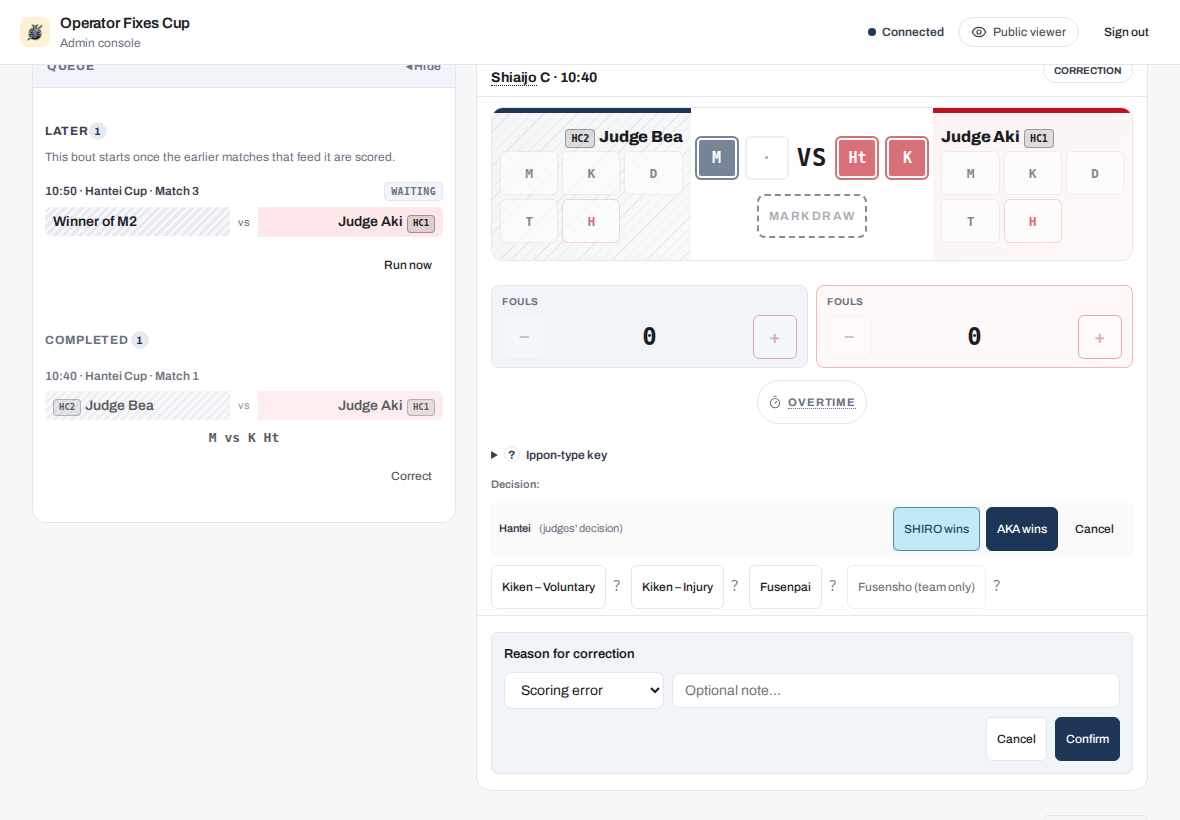1180x820 pixels.
Task: Award K ippon to Judge Bea
Action: tap(592, 174)
